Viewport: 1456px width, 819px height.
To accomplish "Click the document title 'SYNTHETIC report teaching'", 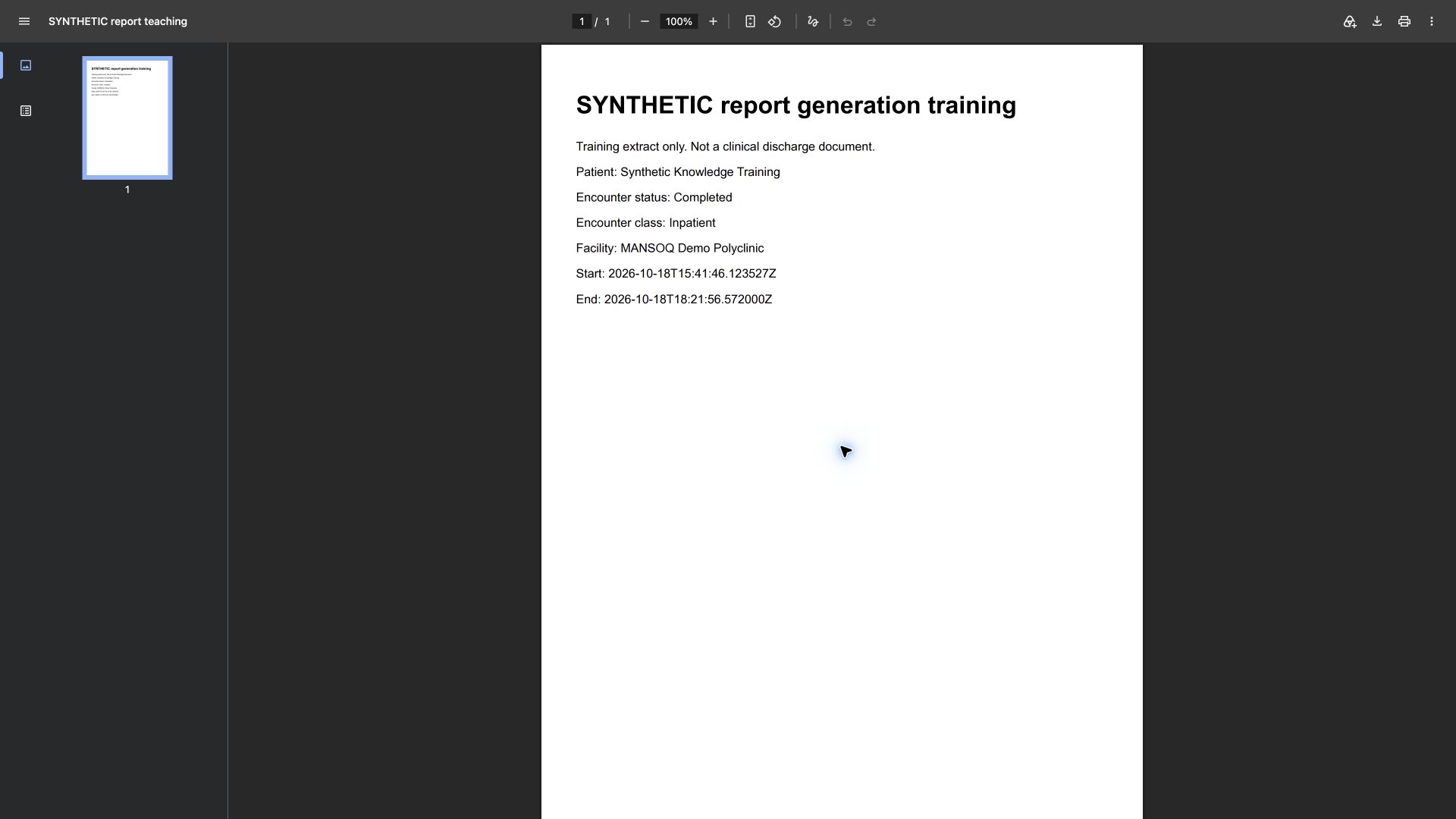I will [x=118, y=21].
